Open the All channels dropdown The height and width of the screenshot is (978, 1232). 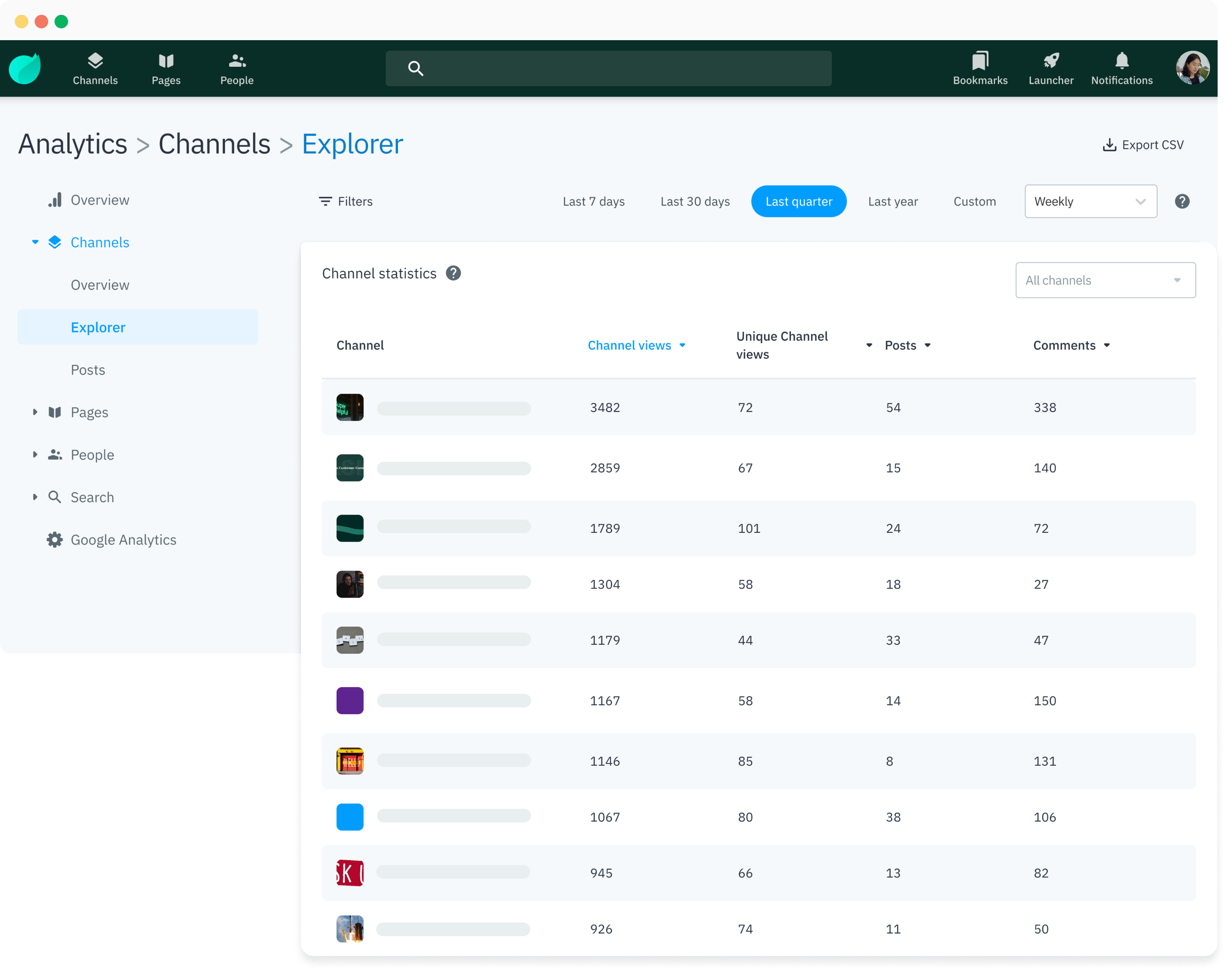pyautogui.click(x=1105, y=280)
